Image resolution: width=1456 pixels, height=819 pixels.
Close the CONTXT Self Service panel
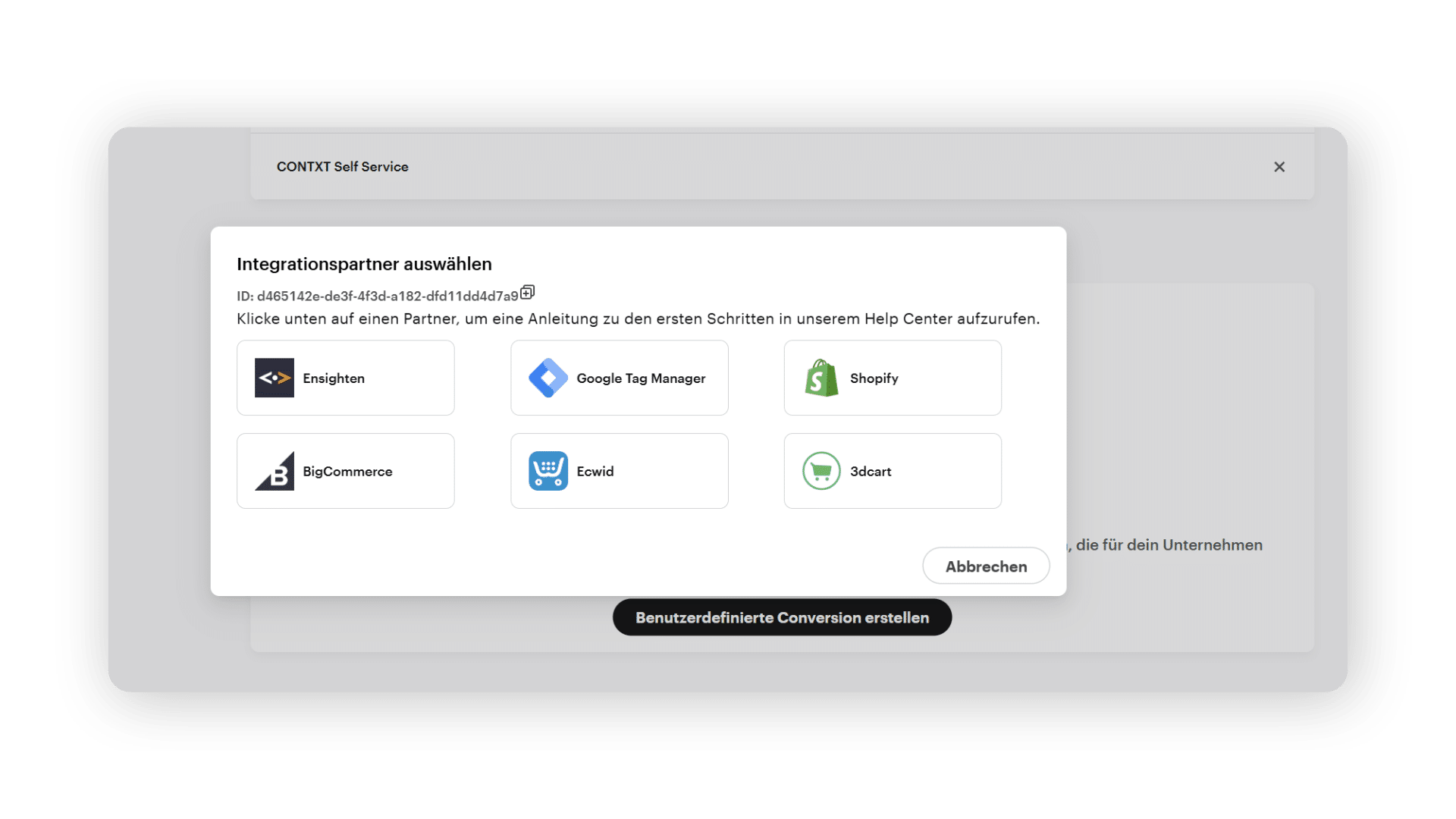tap(1279, 167)
